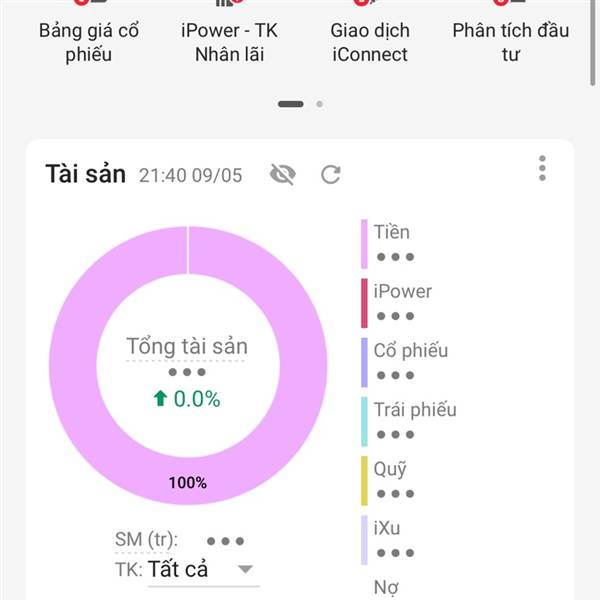Open iPower - TK Nhân lãi shortcut
The image size is (600, 600).
point(229,34)
